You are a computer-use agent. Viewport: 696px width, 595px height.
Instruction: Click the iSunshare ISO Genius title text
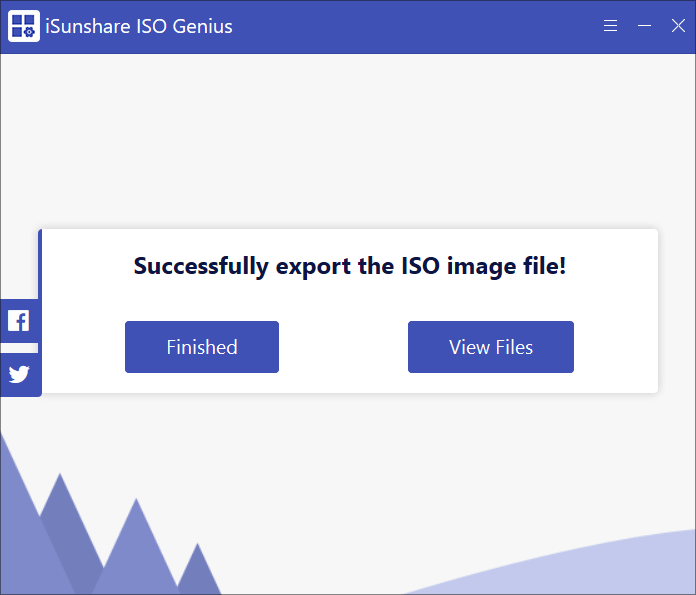[139, 26]
